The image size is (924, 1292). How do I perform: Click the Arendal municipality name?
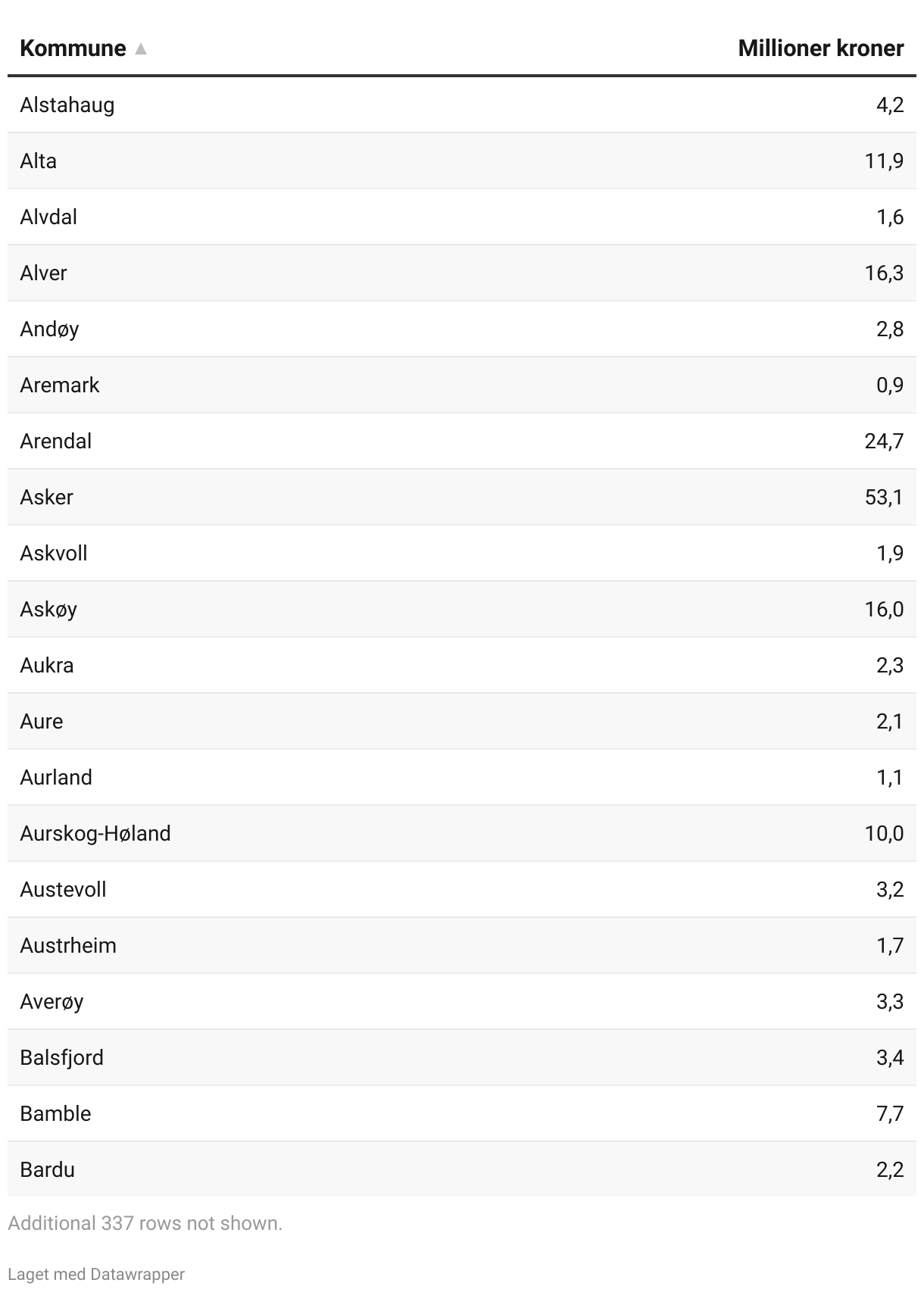pos(56,441)
